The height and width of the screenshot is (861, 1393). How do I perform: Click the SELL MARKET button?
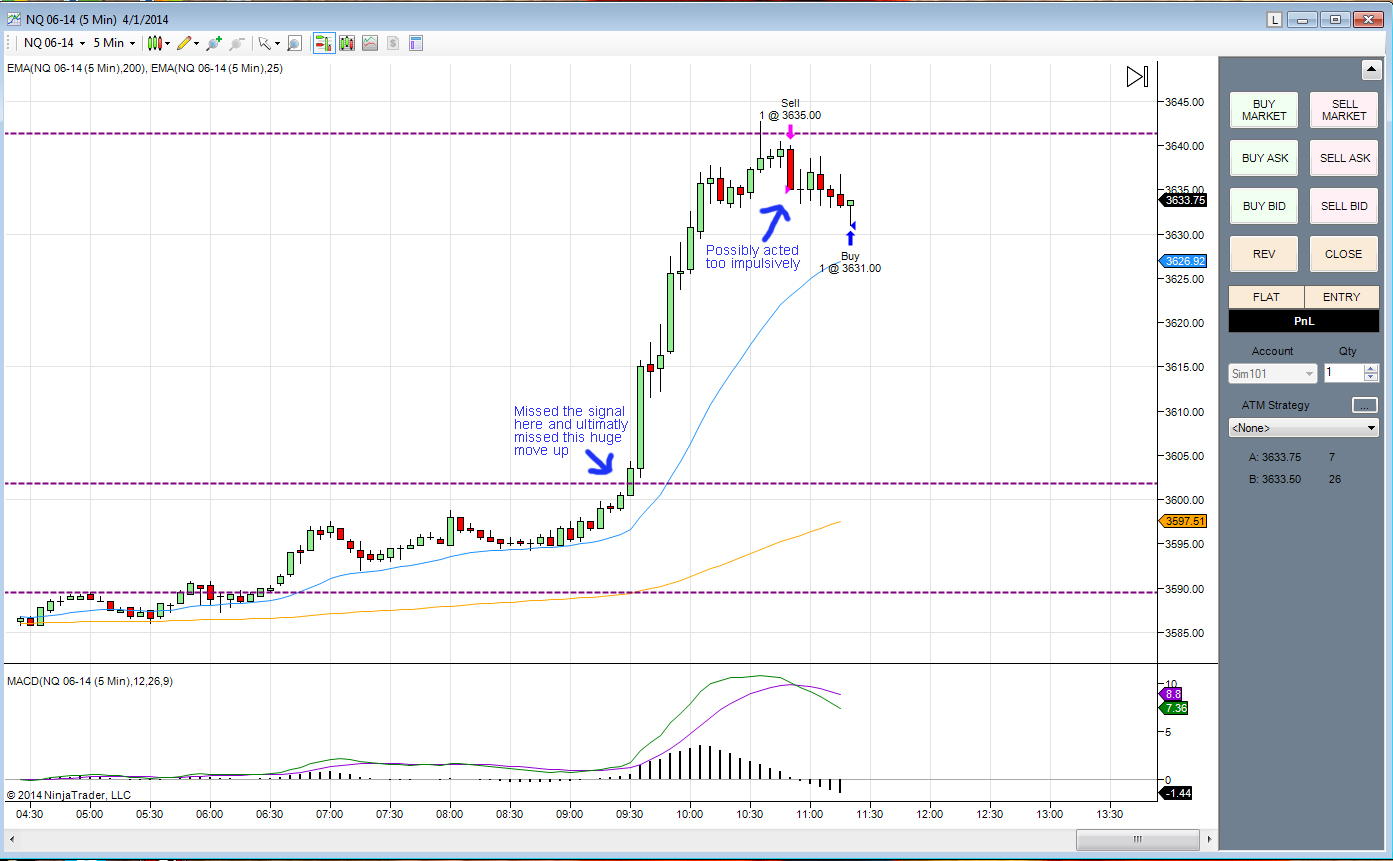(1344, 110)
